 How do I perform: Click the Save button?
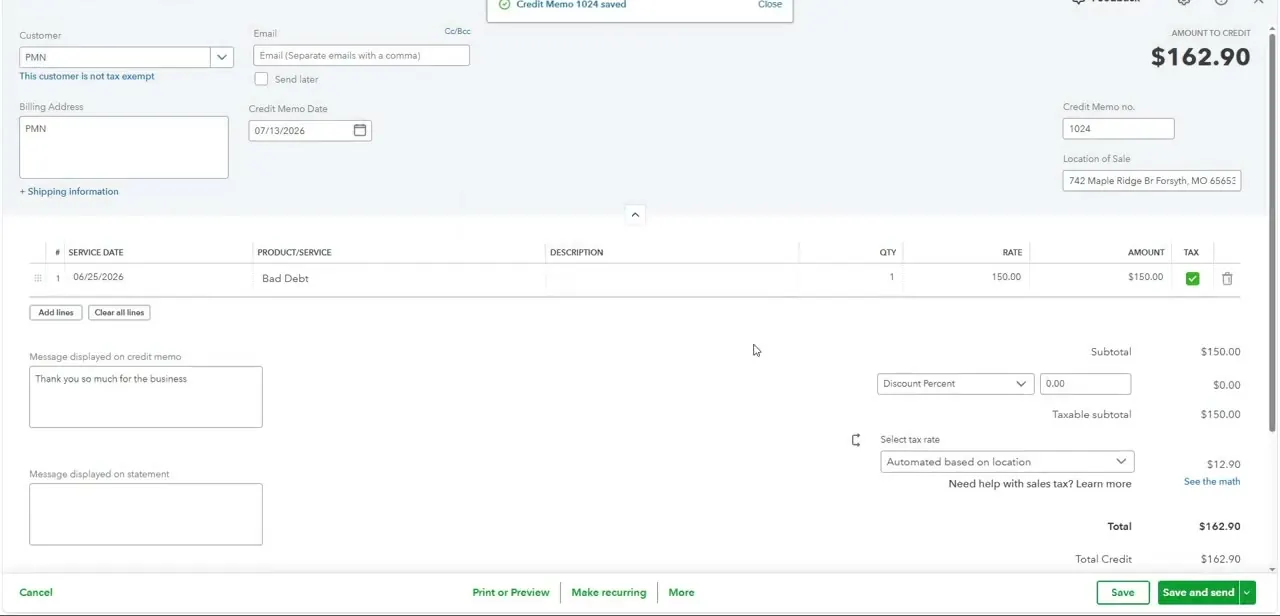[1123, 593]
